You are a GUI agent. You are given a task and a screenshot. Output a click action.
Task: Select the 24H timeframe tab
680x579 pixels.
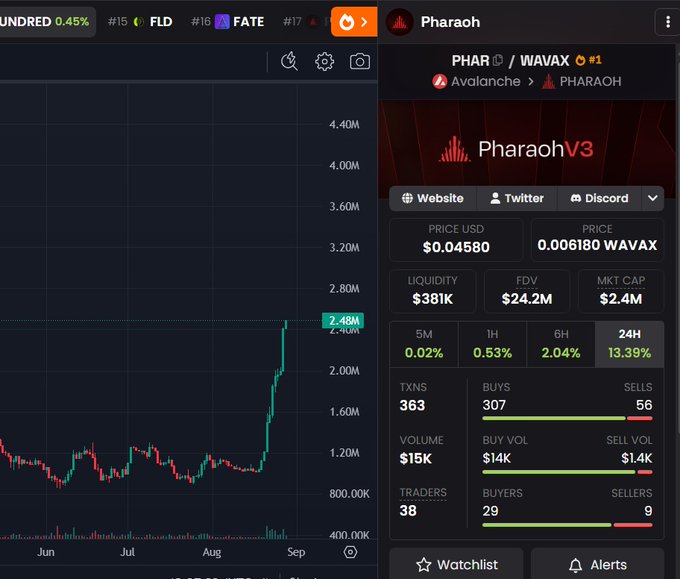629,344
